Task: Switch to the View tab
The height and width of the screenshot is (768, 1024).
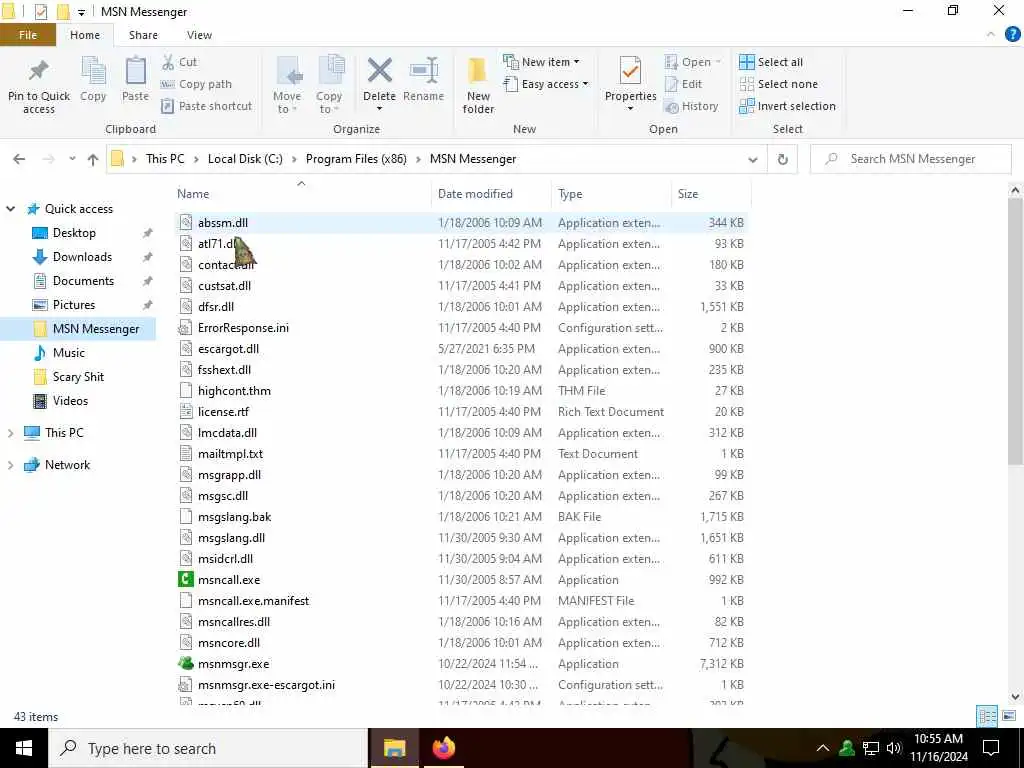Action: pyautogui.click(x=199, y=35)
